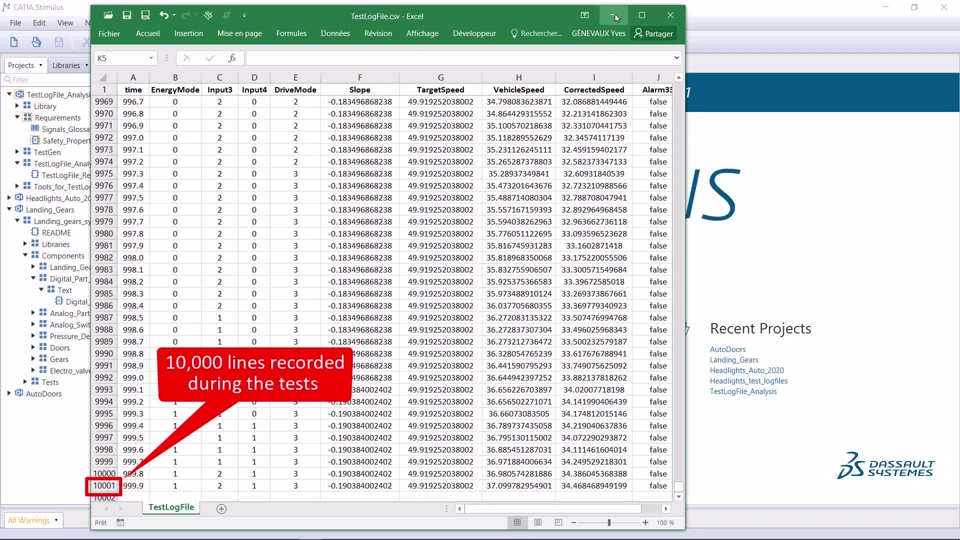Open File menu in CATIA Stimulus

tap(15, 23)
